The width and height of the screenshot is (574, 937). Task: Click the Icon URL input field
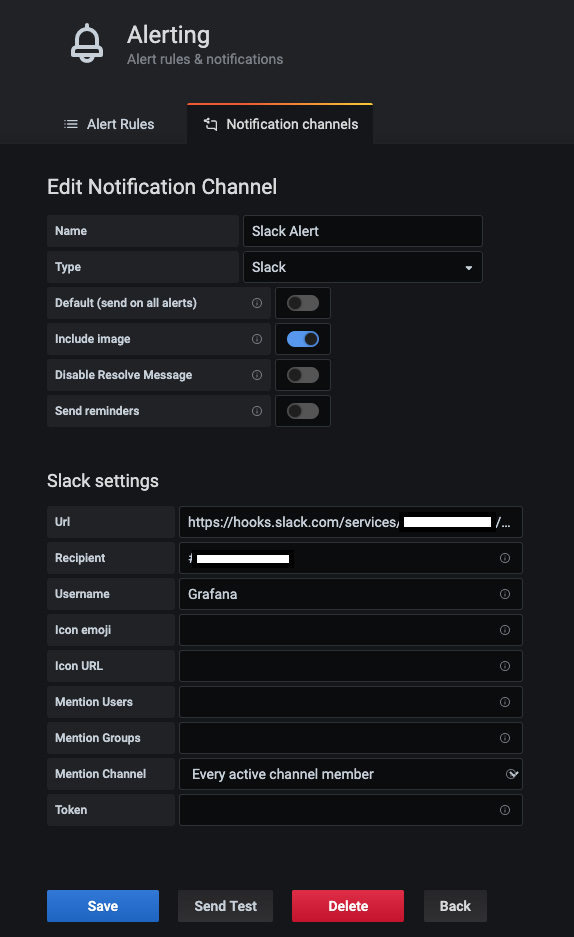tap(351, 666)
